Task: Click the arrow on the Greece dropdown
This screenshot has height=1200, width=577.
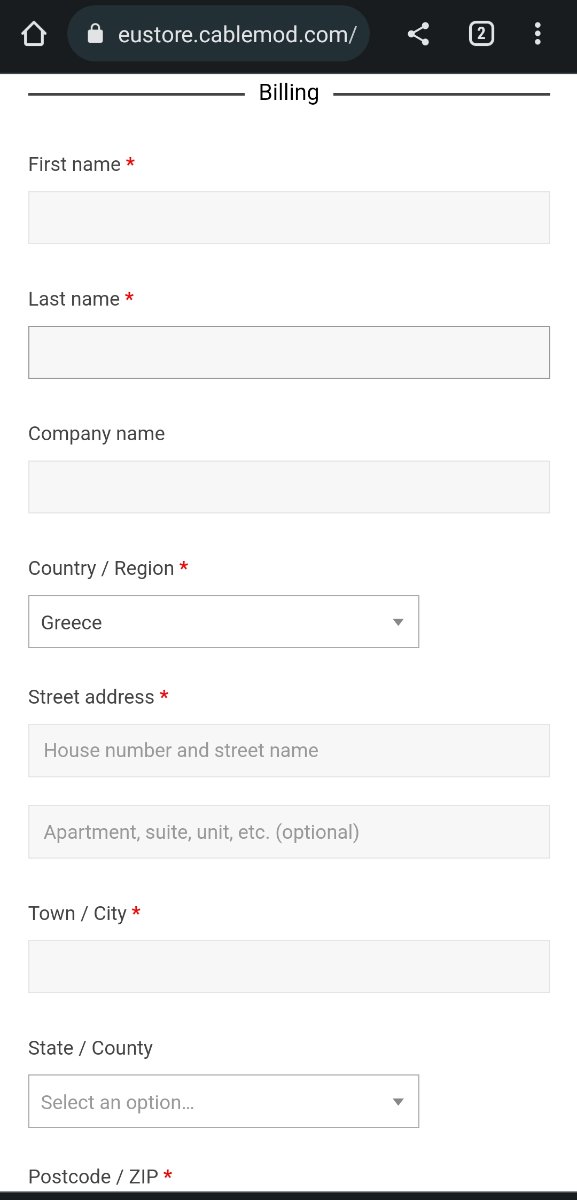Action: 398,622
